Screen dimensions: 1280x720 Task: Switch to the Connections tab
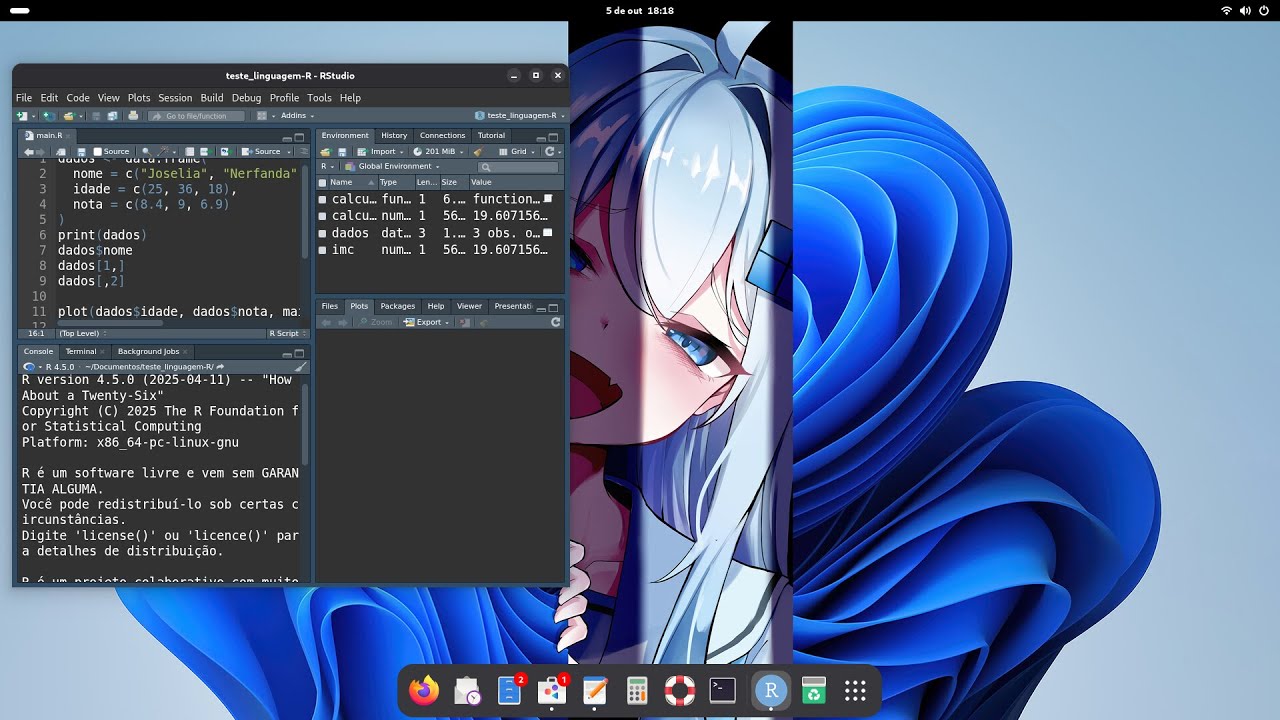pos(442,136)
